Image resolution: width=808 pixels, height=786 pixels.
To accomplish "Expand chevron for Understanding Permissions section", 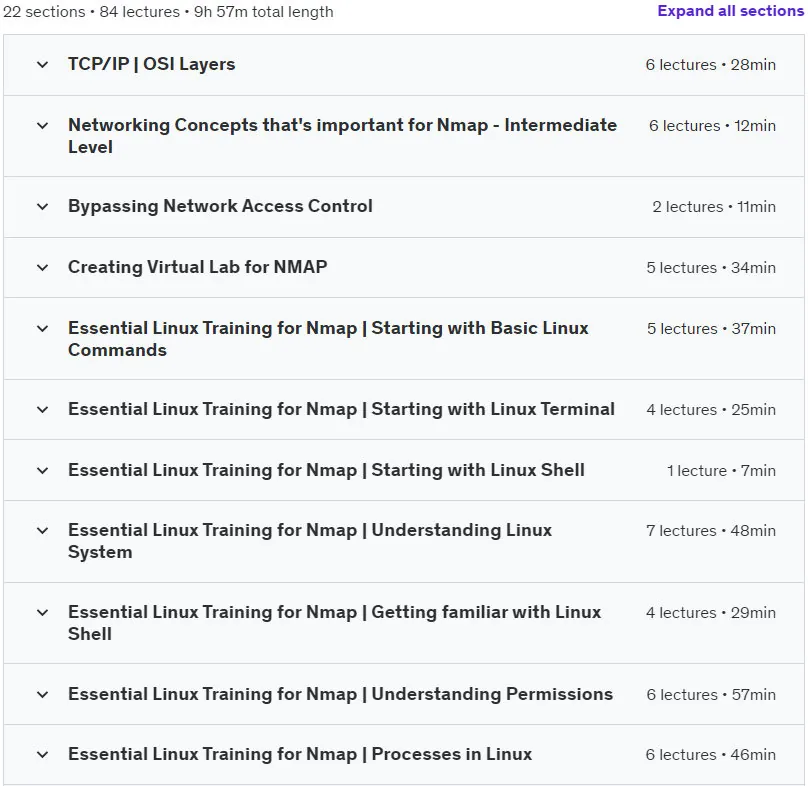I will pos(43,695).
